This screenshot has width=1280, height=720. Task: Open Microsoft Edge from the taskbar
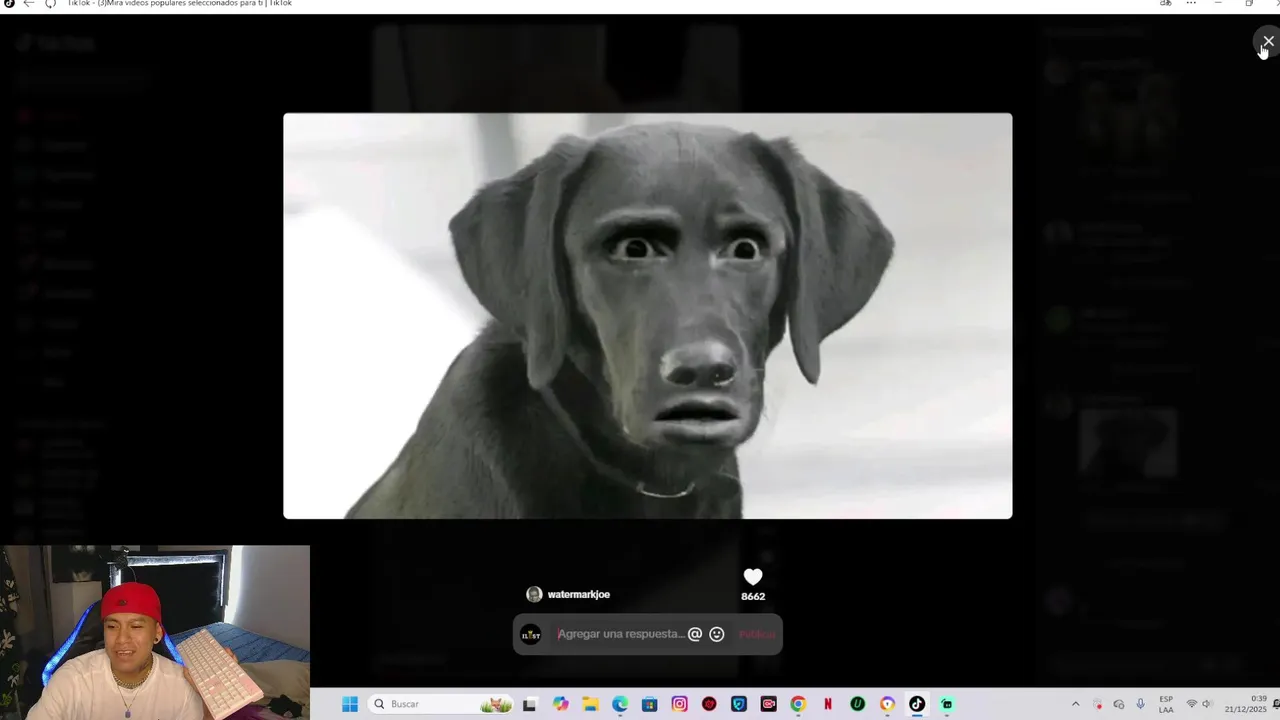620,704
